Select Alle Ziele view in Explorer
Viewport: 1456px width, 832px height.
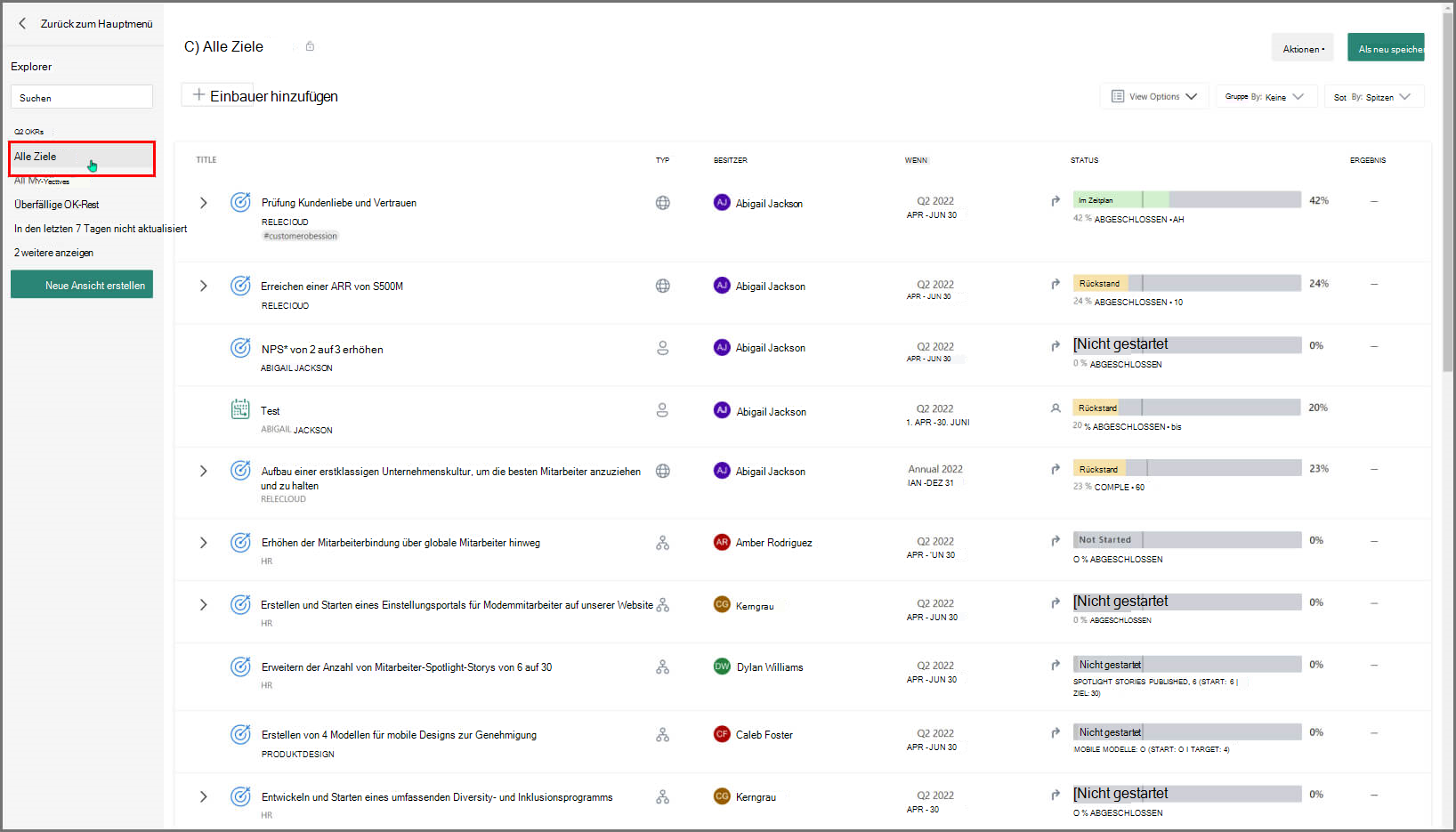coord(82,158)
